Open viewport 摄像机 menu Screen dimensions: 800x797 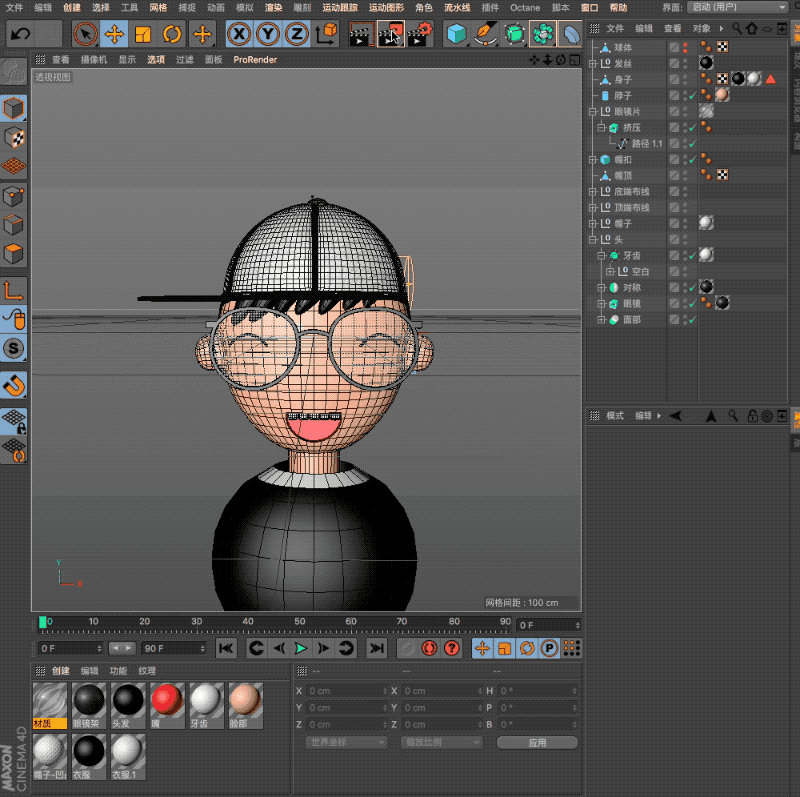pos(94,60)
